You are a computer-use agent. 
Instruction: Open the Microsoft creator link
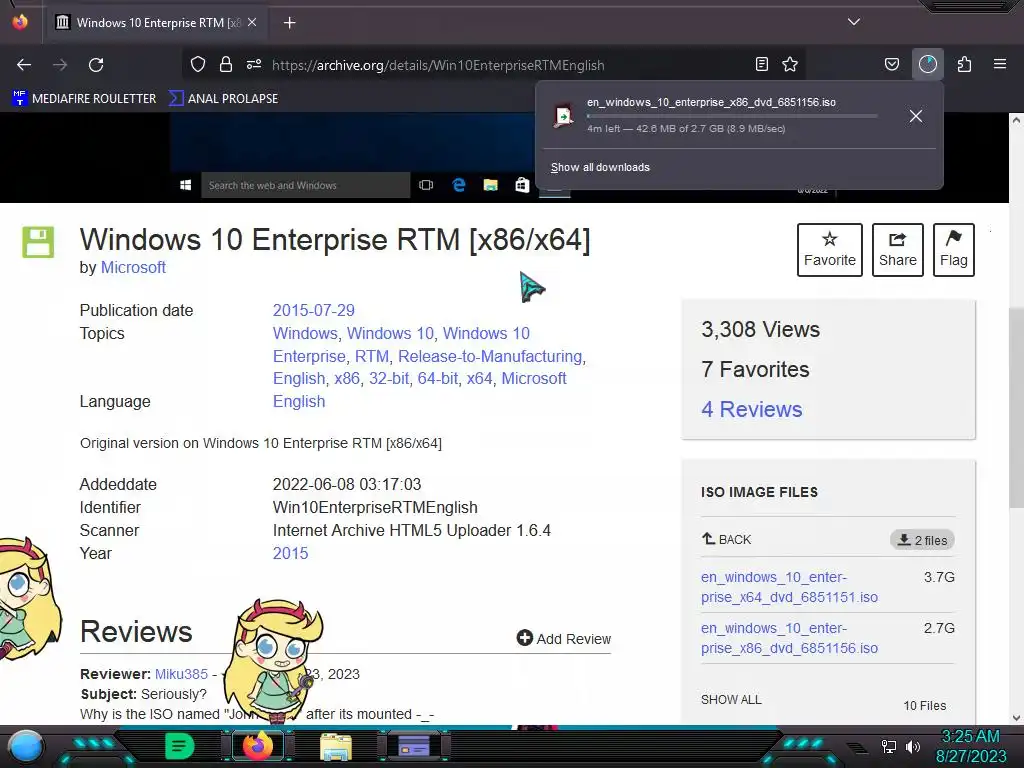[x=133, y=267]
